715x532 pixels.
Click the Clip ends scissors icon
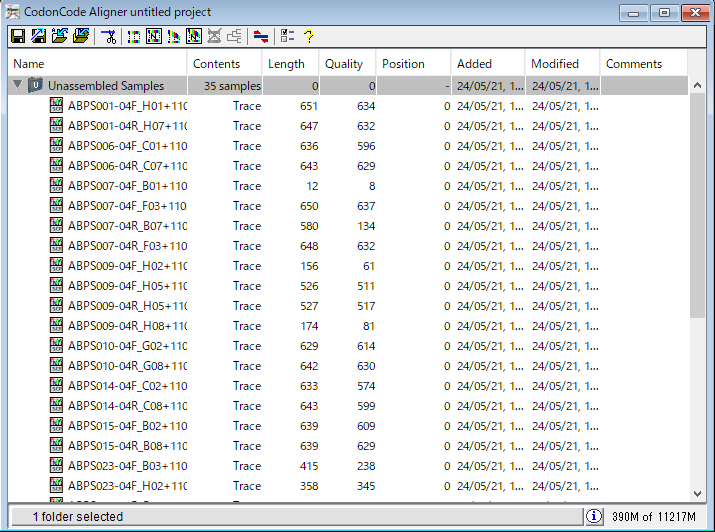[109, 37]
